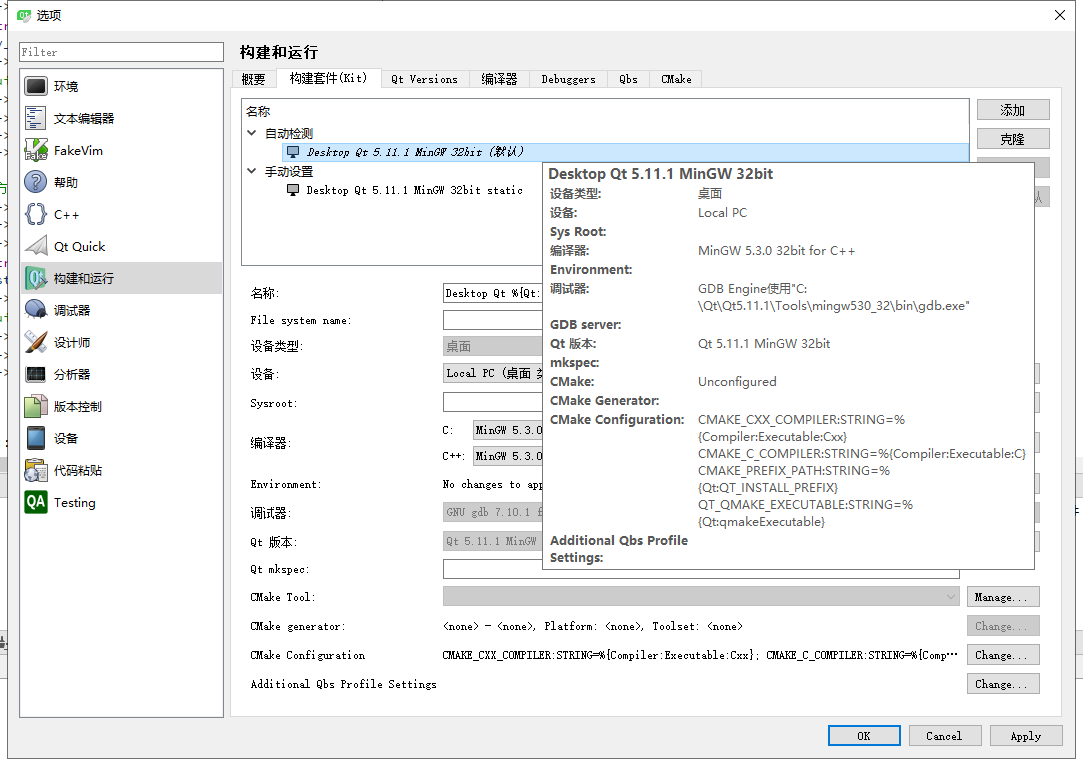Select the 构建和运行 category icon
Viewport: 1083px width, 766px height.
[x=36, y=278]
